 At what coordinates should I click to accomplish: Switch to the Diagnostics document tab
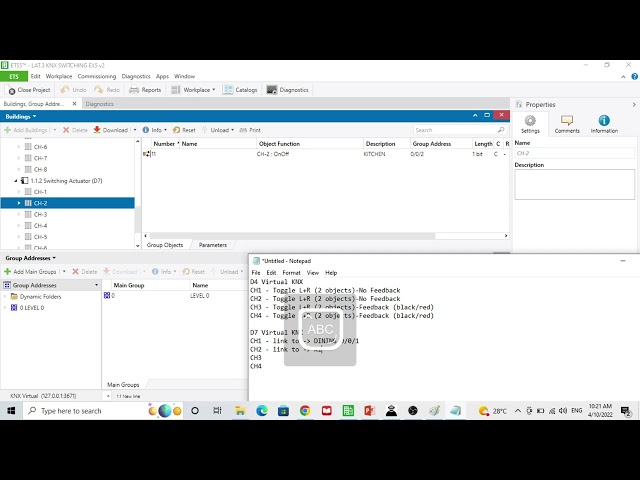(x=100, y=104)
